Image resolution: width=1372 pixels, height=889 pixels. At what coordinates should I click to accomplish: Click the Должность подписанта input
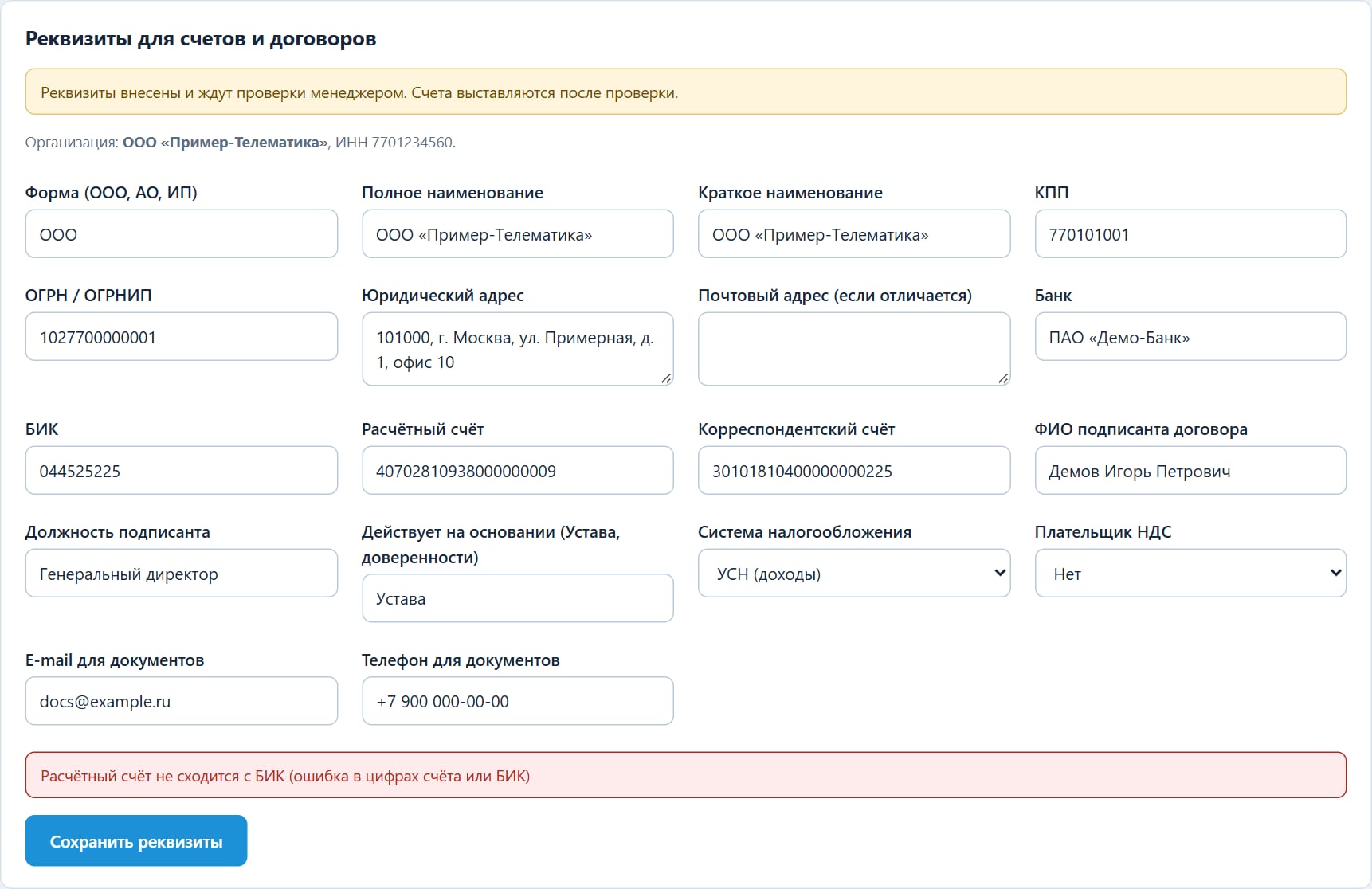pos(182,573)
